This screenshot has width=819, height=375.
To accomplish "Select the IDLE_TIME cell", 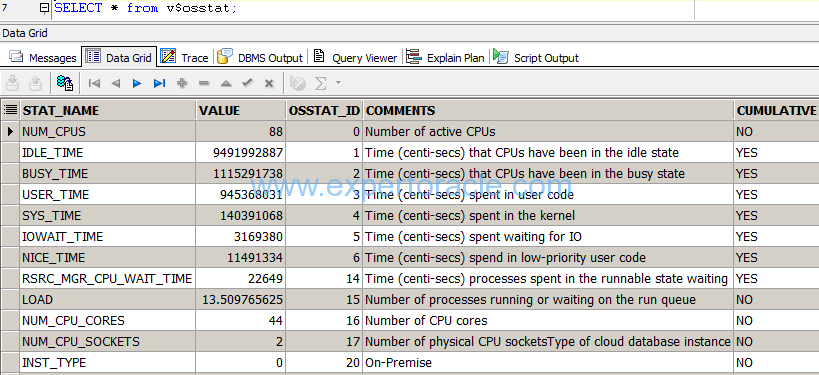I will pyautogui.click(x=108, y=153).
